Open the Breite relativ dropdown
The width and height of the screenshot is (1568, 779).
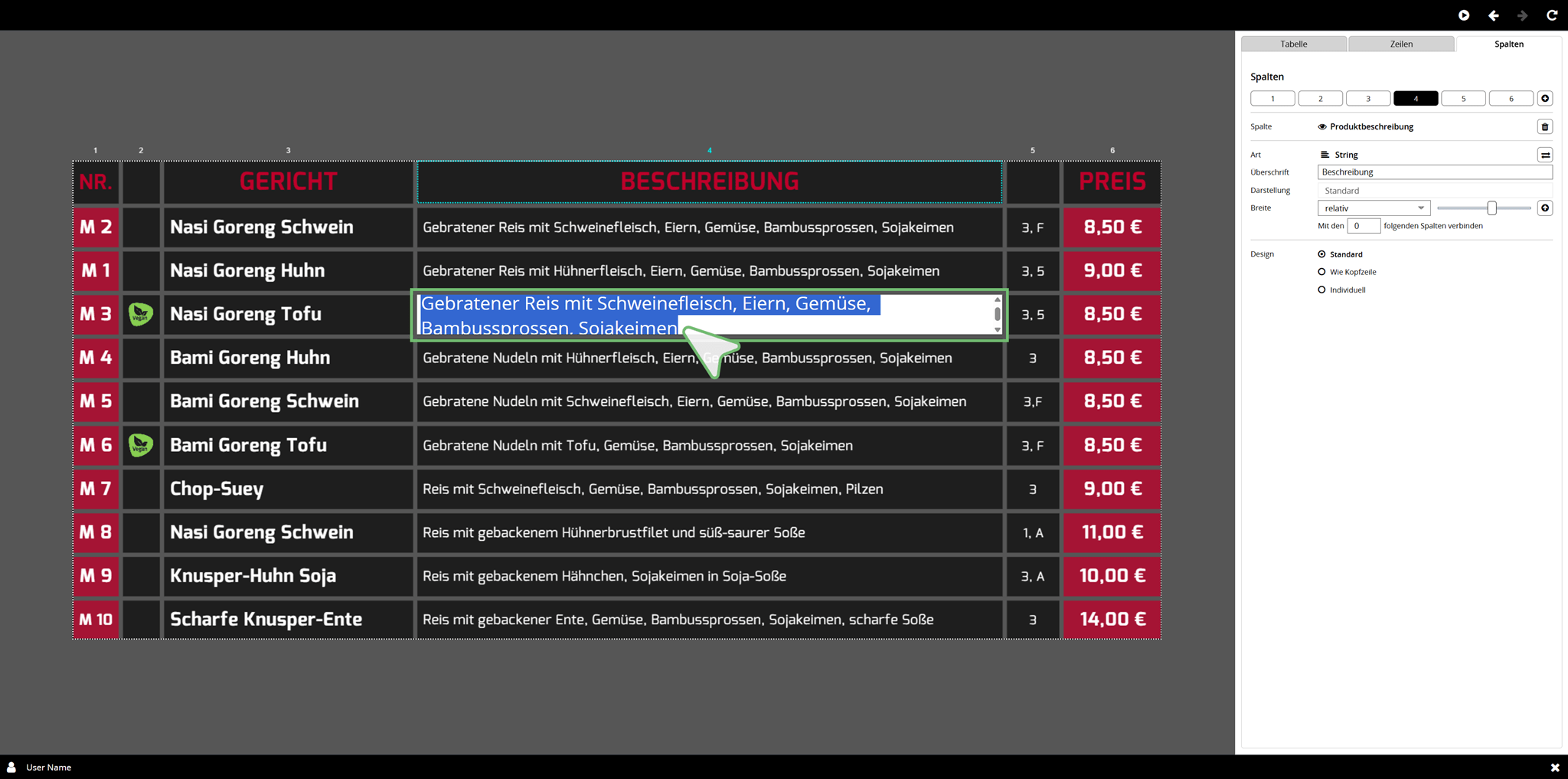(x=1374, y=208)
